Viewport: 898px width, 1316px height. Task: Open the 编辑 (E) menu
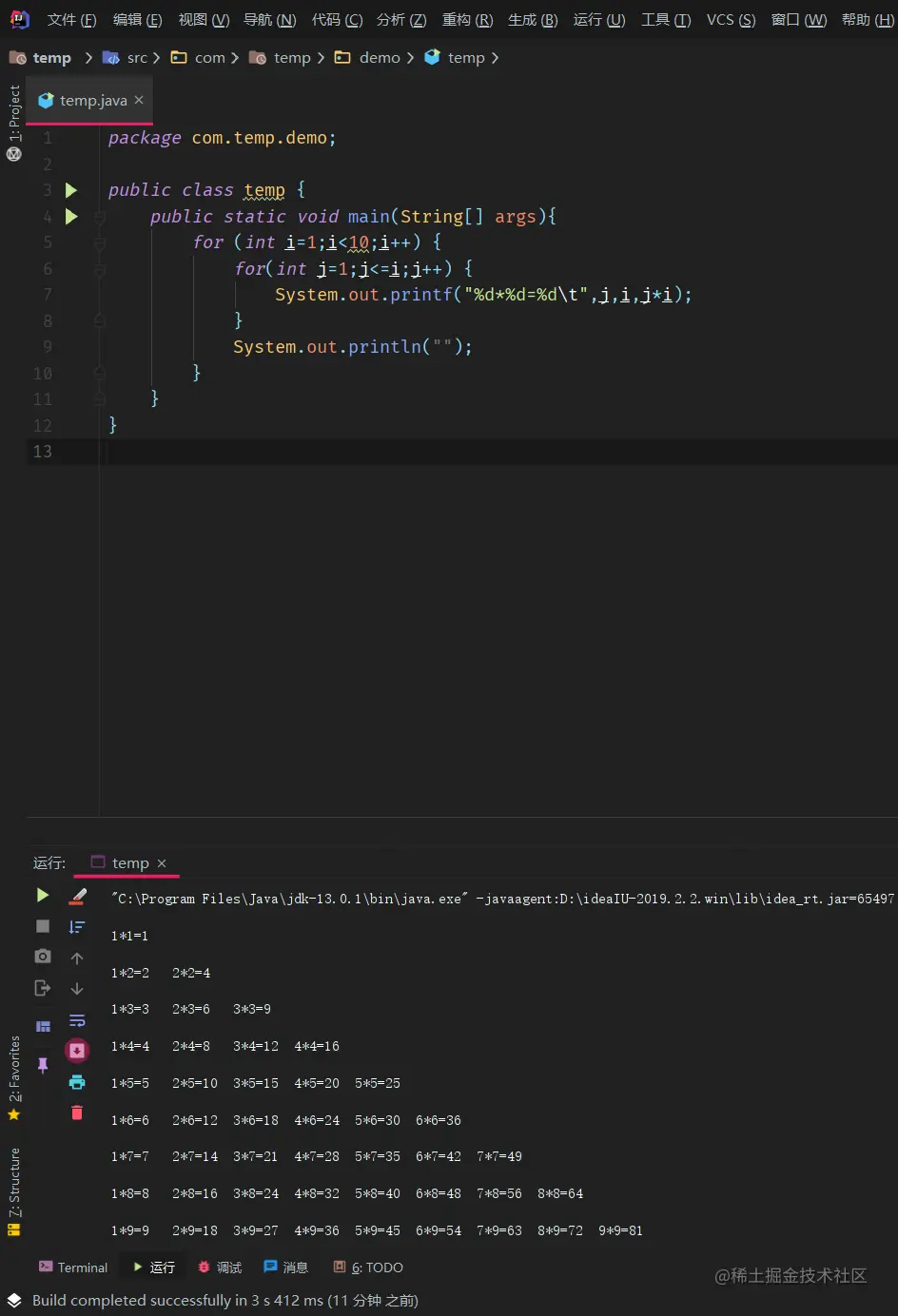[137, 20]
